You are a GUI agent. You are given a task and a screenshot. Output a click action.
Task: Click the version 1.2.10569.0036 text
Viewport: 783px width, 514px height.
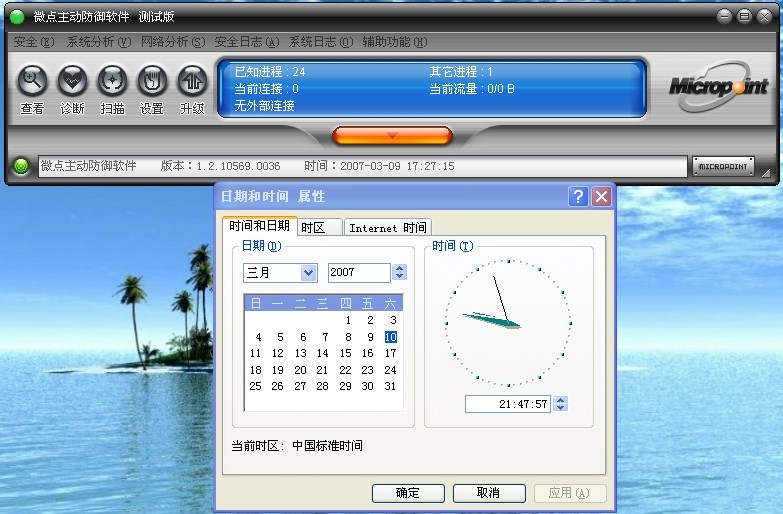point(220,166)
